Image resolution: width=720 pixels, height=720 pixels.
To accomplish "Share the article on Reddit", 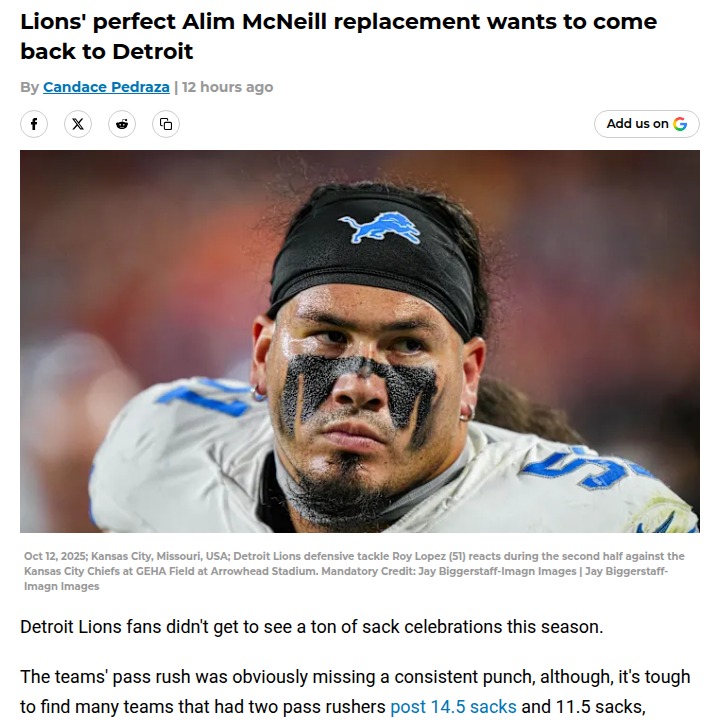I will 122,124.
